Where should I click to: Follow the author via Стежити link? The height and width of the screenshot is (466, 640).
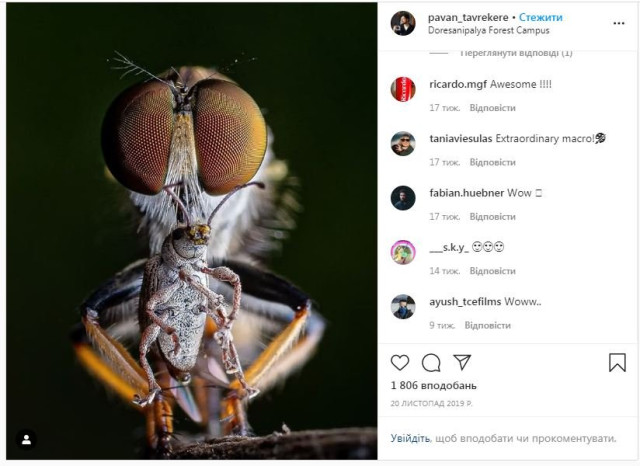tap(540, 17)
